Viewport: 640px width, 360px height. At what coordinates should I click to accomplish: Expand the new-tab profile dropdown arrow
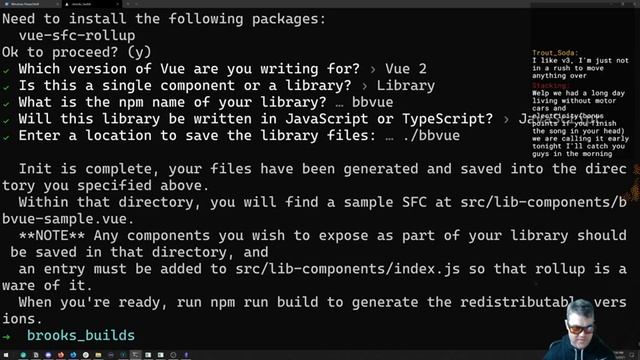coord(136,4)
